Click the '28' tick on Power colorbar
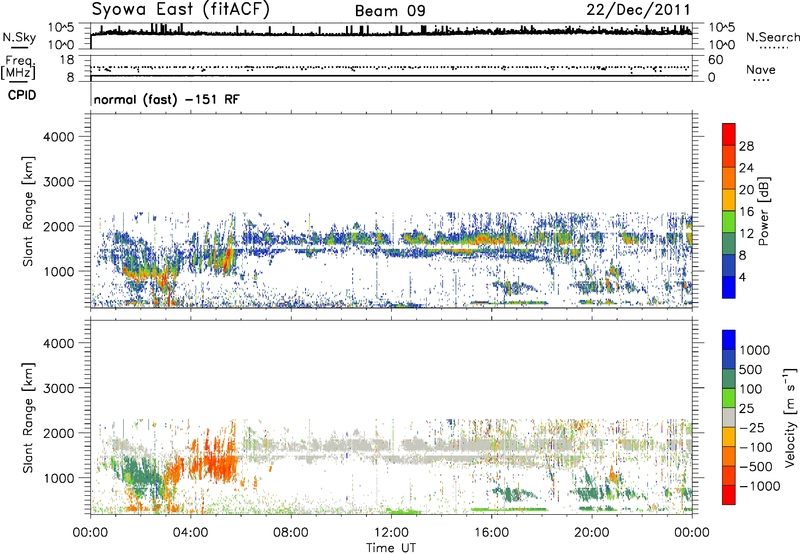This screenshot has width=800, height=554. (x=746, y=146)
